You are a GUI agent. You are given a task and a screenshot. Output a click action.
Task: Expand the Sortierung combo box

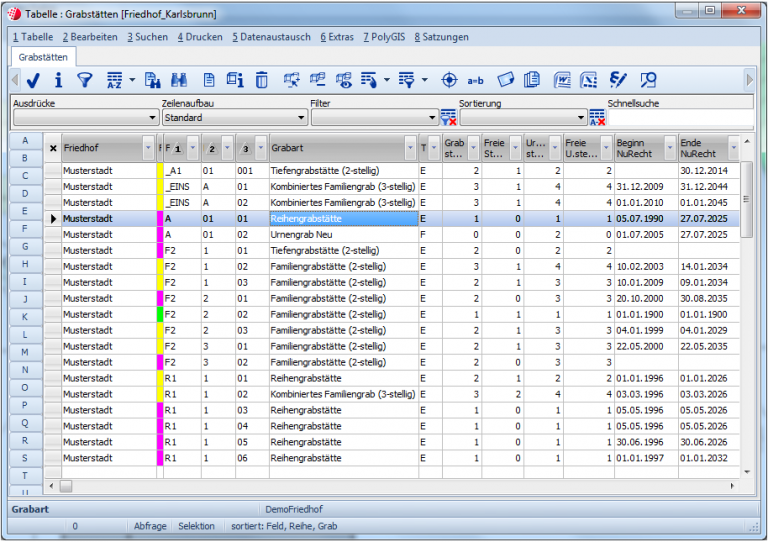pos(580,118)
